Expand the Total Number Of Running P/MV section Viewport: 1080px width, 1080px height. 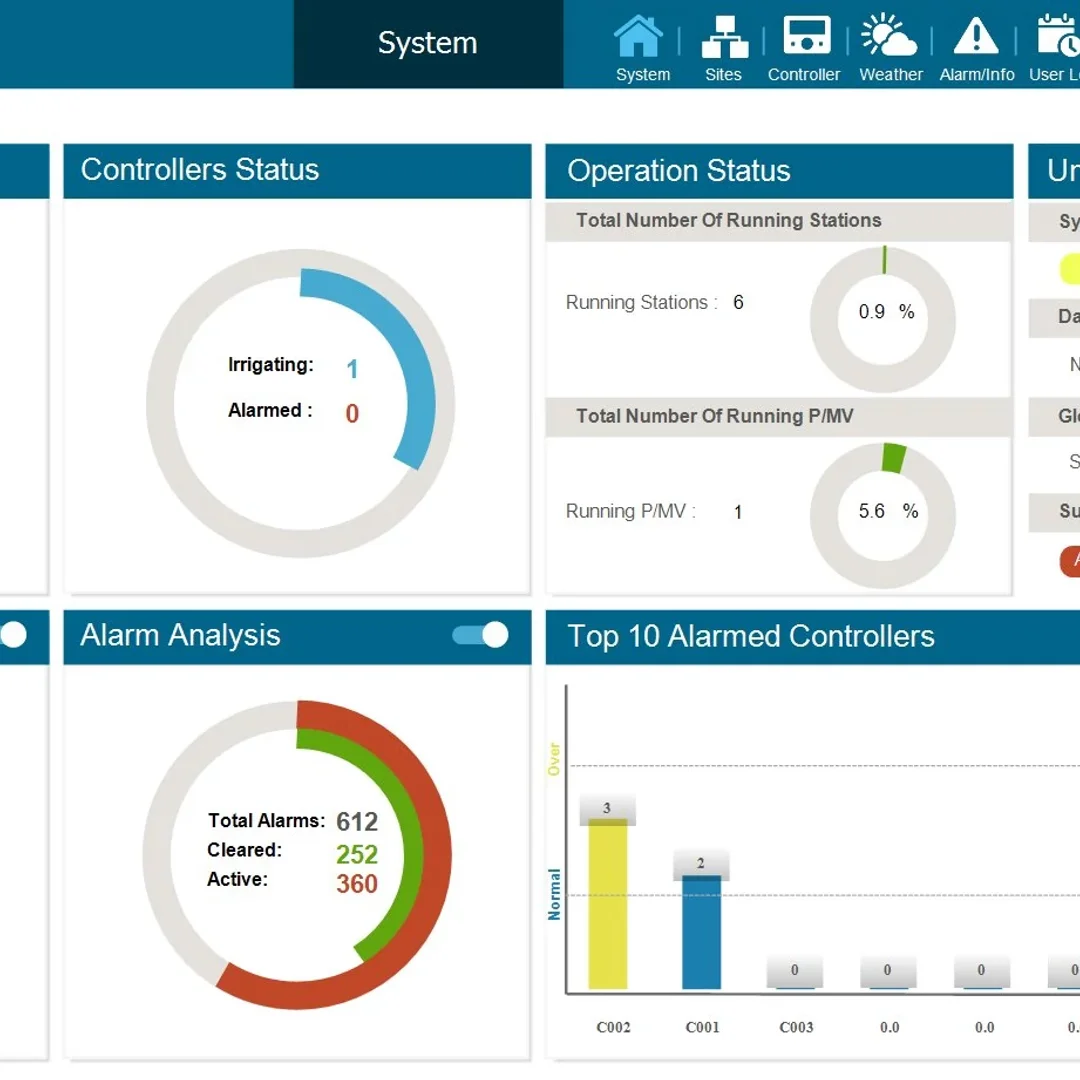coord(779,417)
